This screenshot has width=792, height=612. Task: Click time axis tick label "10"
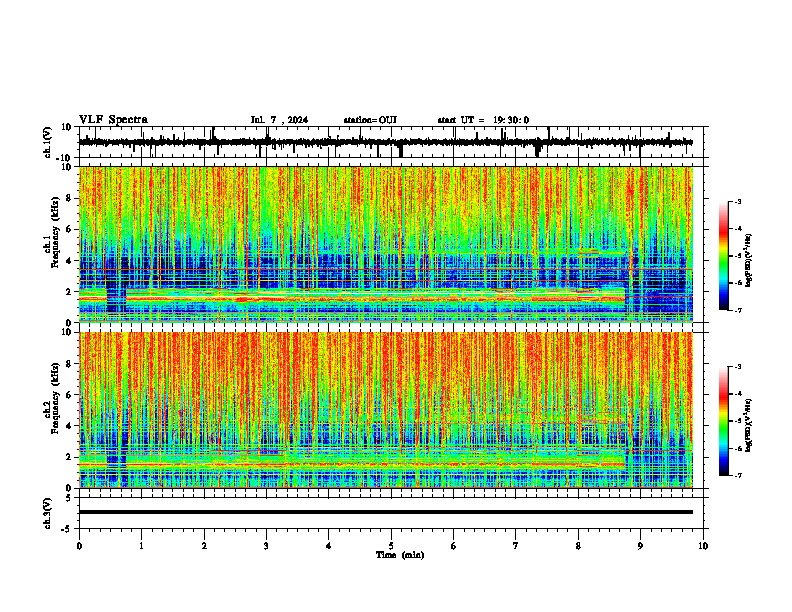(703, 546)
